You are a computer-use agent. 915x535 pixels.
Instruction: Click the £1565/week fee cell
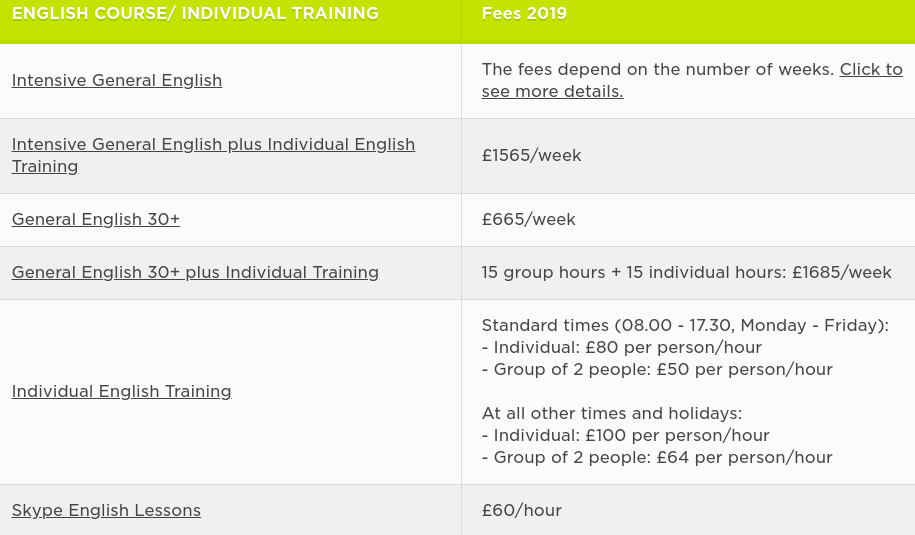(x=531, y=155)
